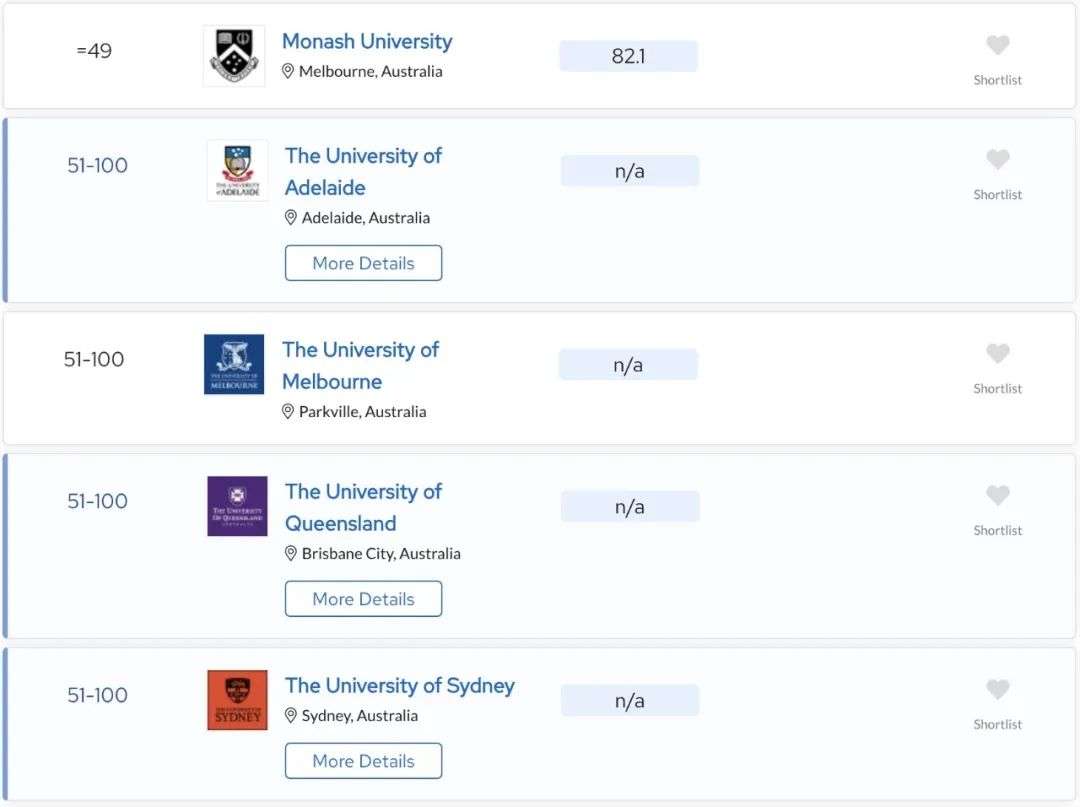Image resolution: width=1080 pixels, height=807 pixels.
Task: Open The University of Melbourne link
Action: pos(360,366)
